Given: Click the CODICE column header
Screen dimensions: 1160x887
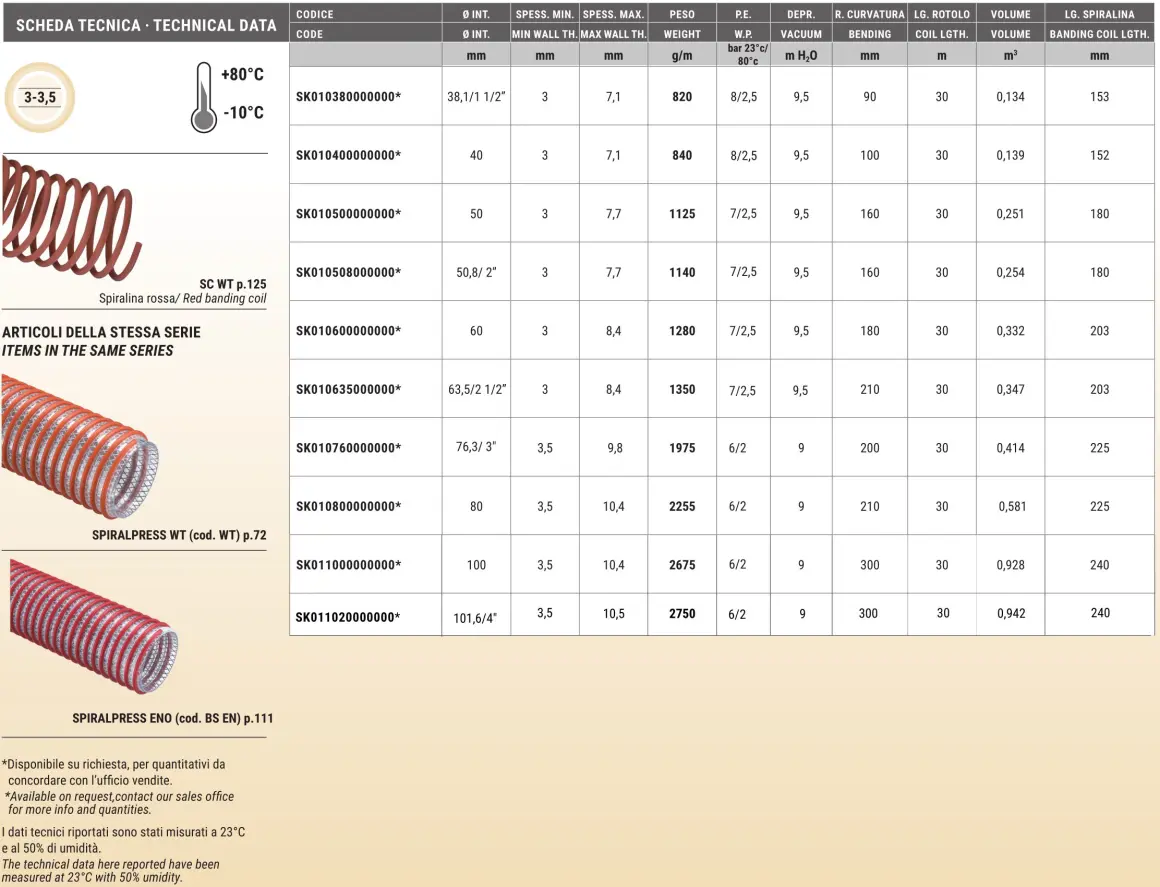Looking at the screenshot, I should [x=315, y=15].
